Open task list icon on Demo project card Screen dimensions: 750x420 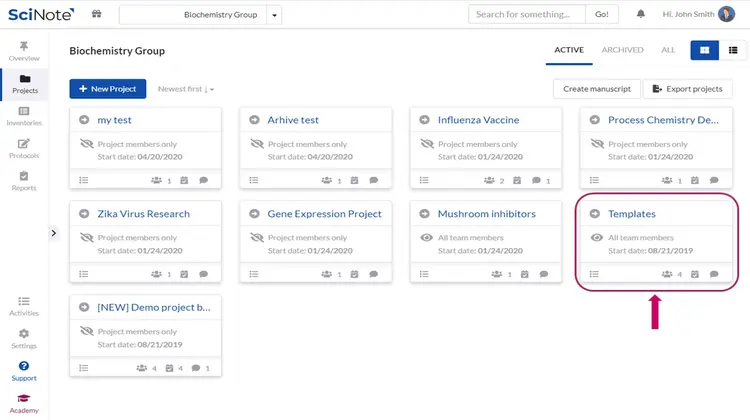click(84, 368)
